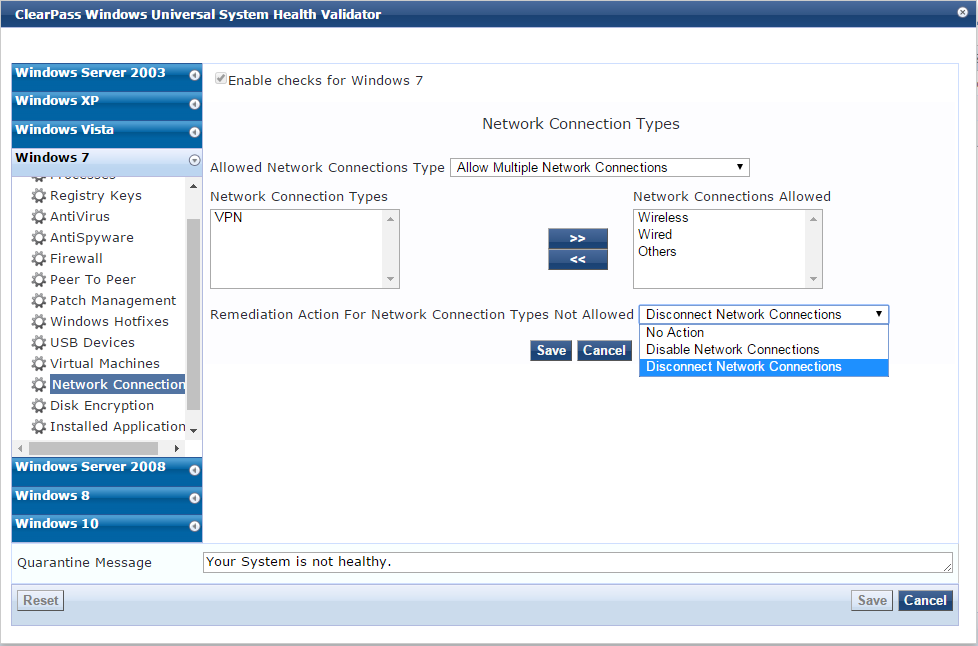Collapse the Windows 7 section
978x646 pixels.
[x=195, y=160]
